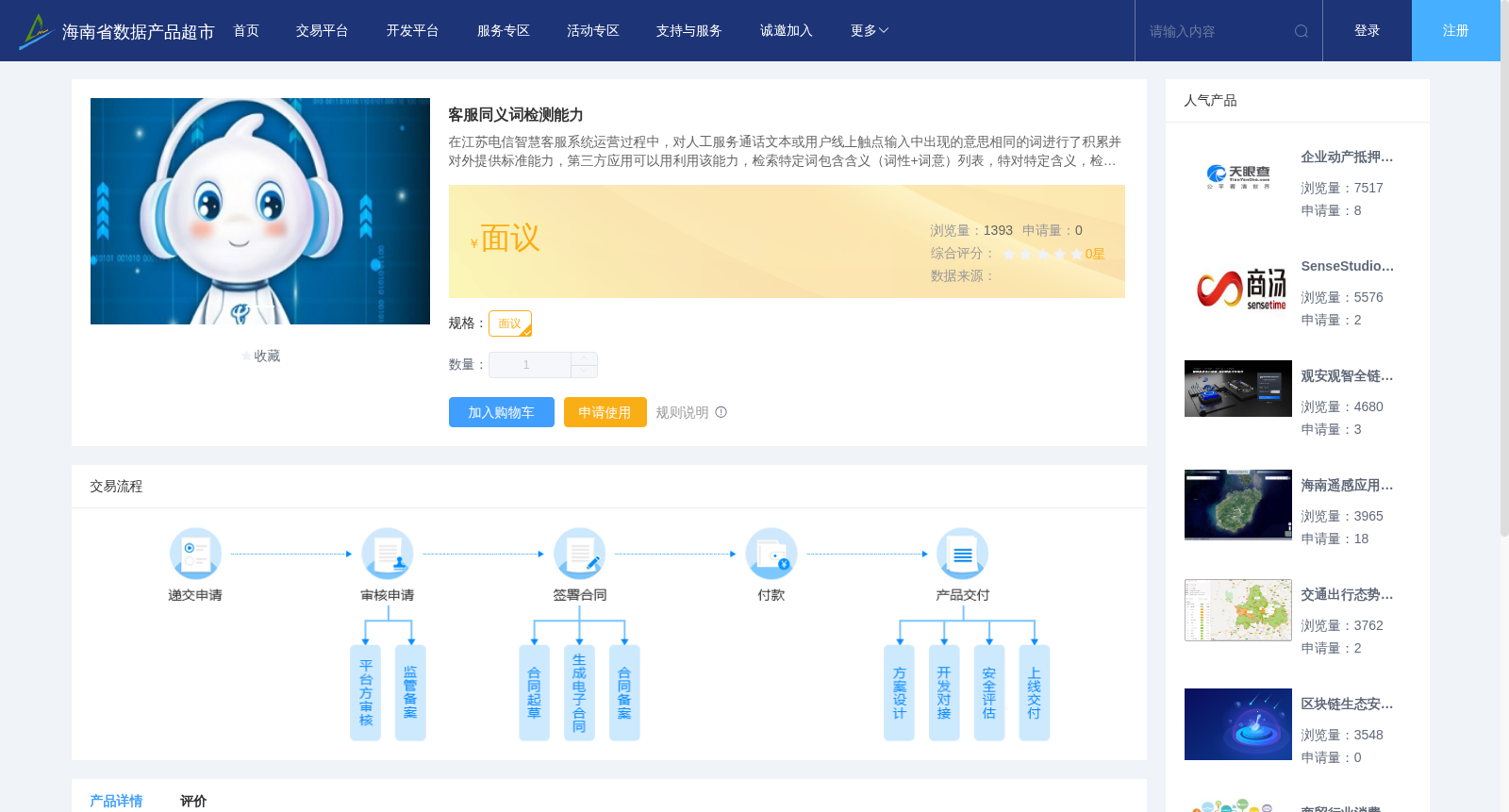Screen dimensions: 1509x812
Task: Click the 安全评估 sub-step box
Action: [989, 693]
